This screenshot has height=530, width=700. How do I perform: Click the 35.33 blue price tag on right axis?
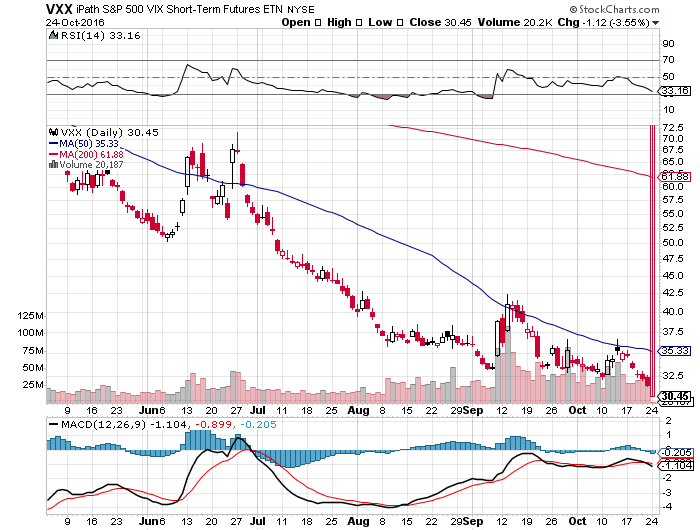point(675,351)
